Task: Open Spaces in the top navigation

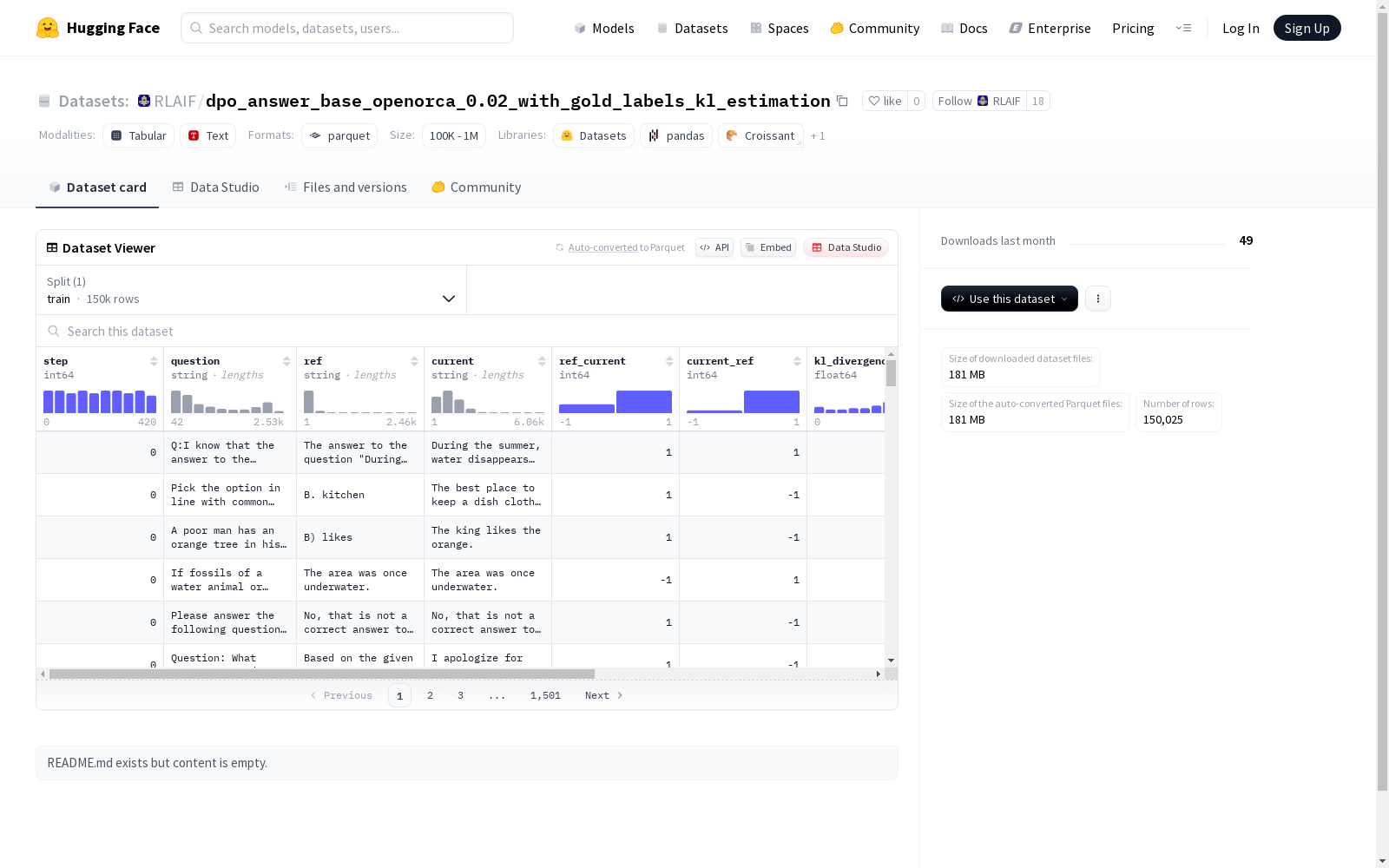Action: pos(780,28)
